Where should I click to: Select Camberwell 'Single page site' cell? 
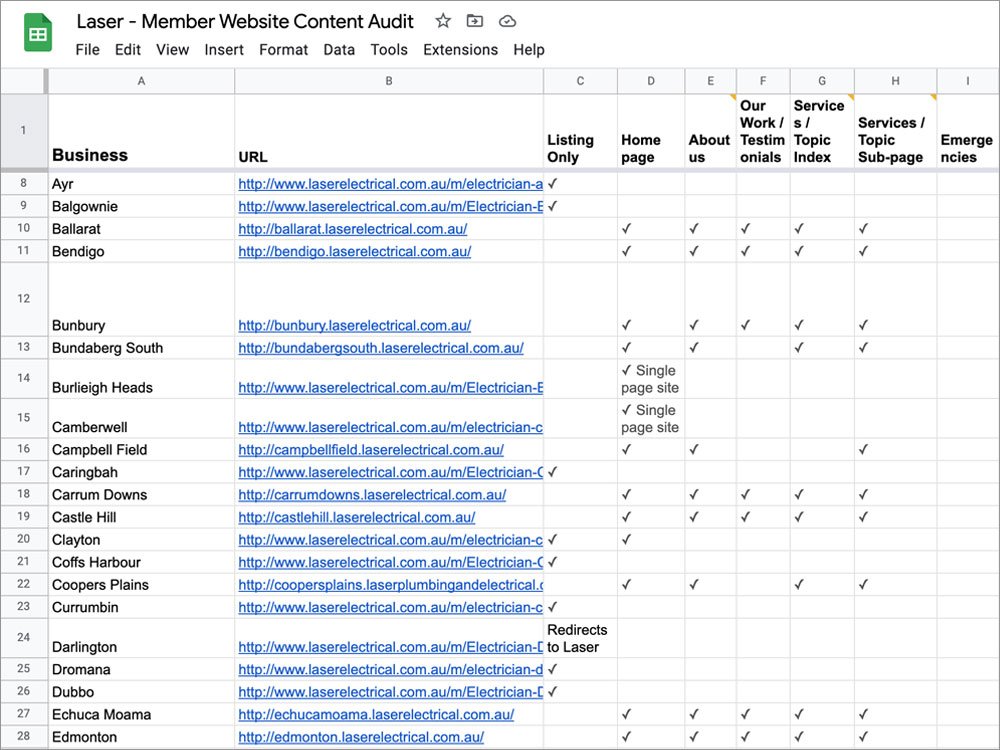point(651,418)
